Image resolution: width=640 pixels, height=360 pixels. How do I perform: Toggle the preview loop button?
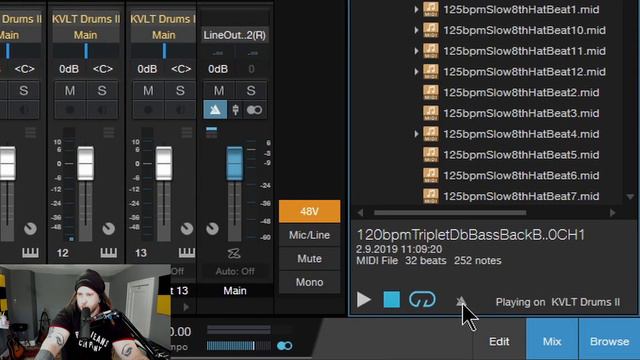tap(422, 300)
